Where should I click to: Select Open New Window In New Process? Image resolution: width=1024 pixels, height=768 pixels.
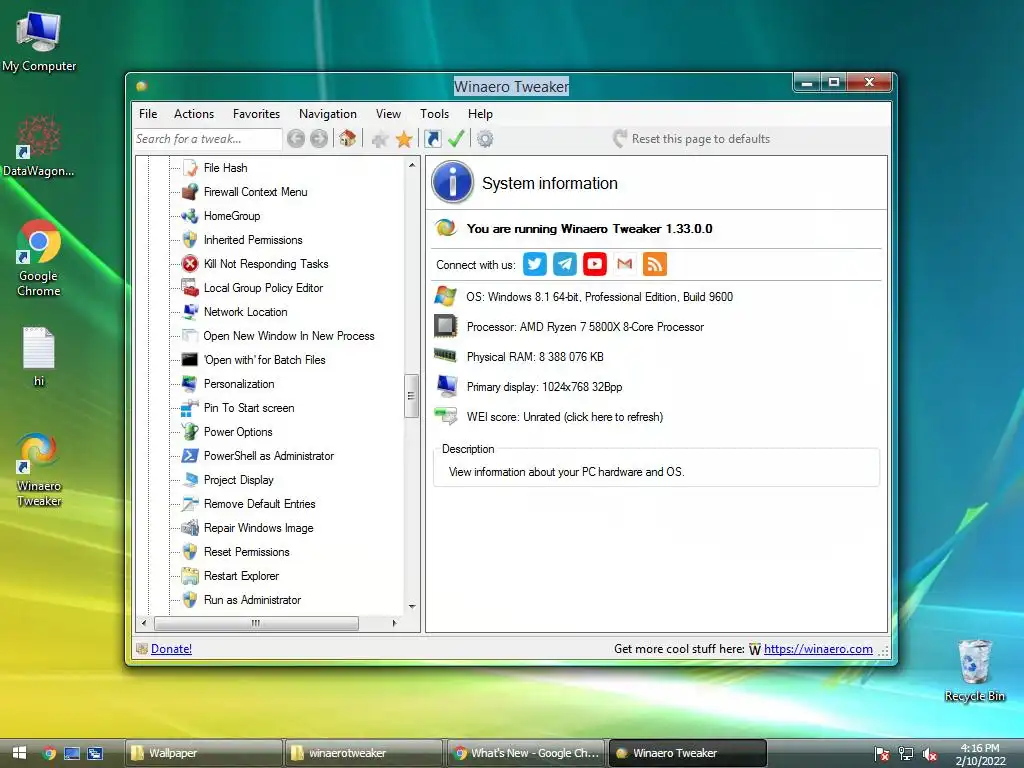(289, 336)
